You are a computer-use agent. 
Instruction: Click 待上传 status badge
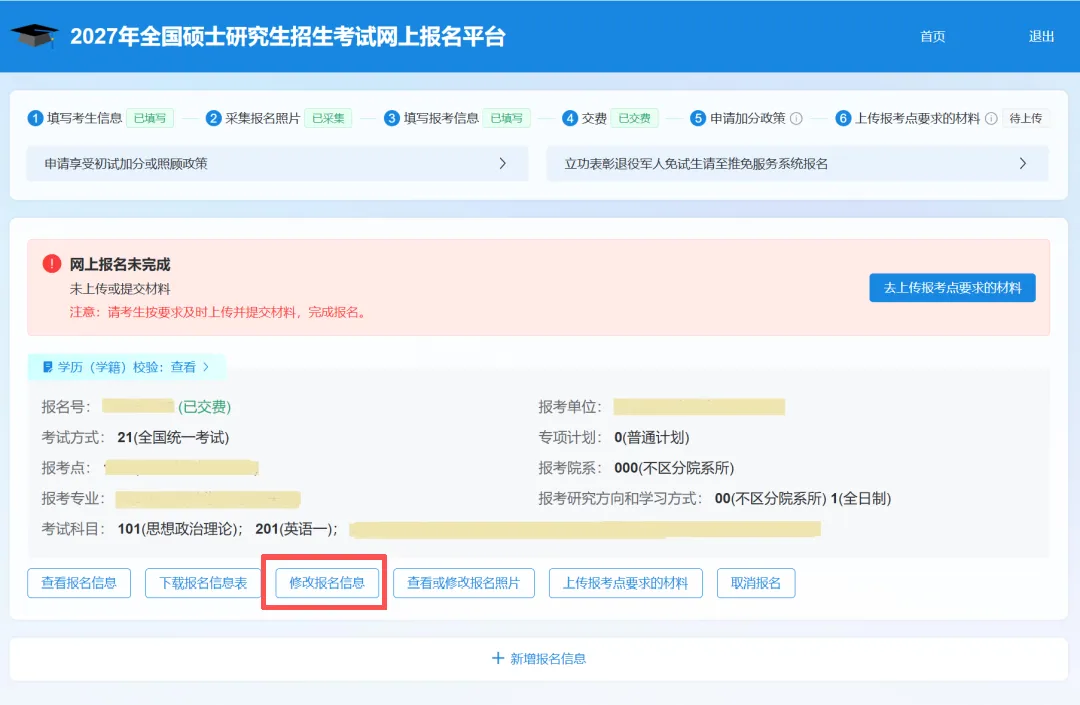pyautogui.click(x=1026, y=118)
